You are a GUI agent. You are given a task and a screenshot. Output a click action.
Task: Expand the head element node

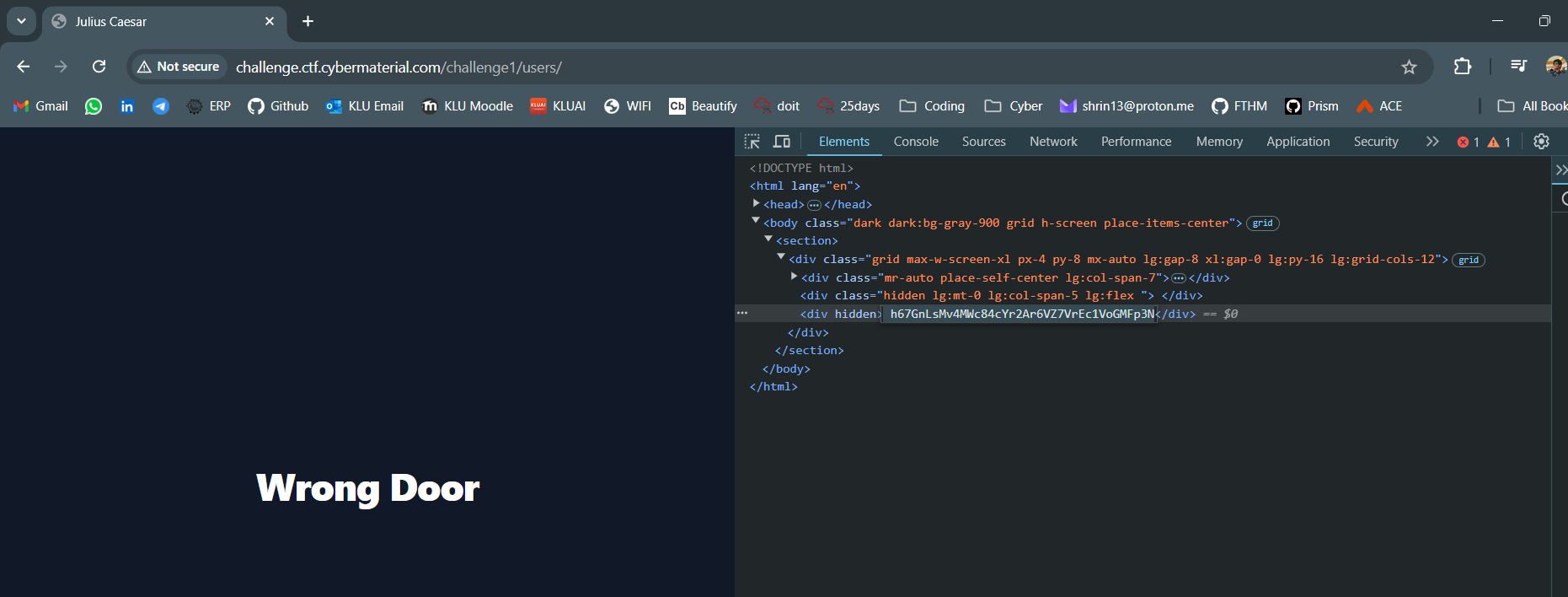click(x=757, y=204)
